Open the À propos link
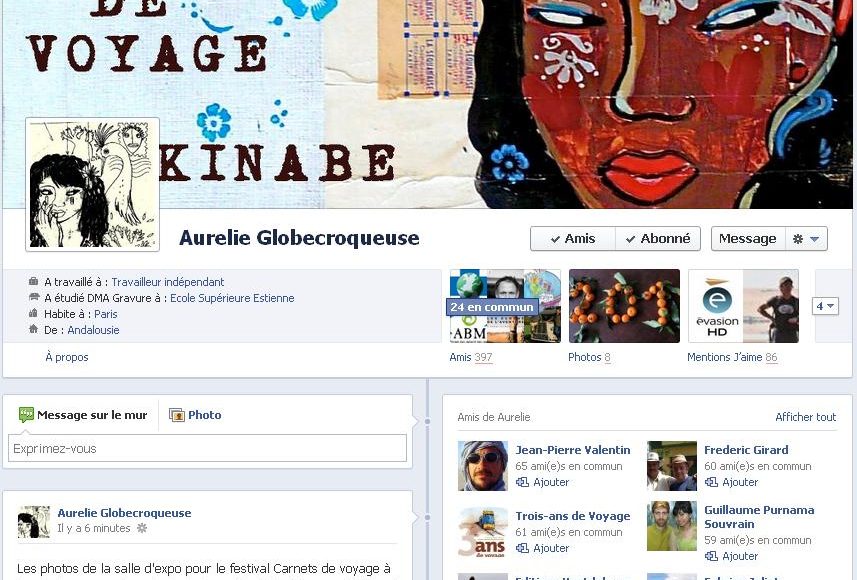The height and width of the screenshot is (580, 857). (67, 357)
